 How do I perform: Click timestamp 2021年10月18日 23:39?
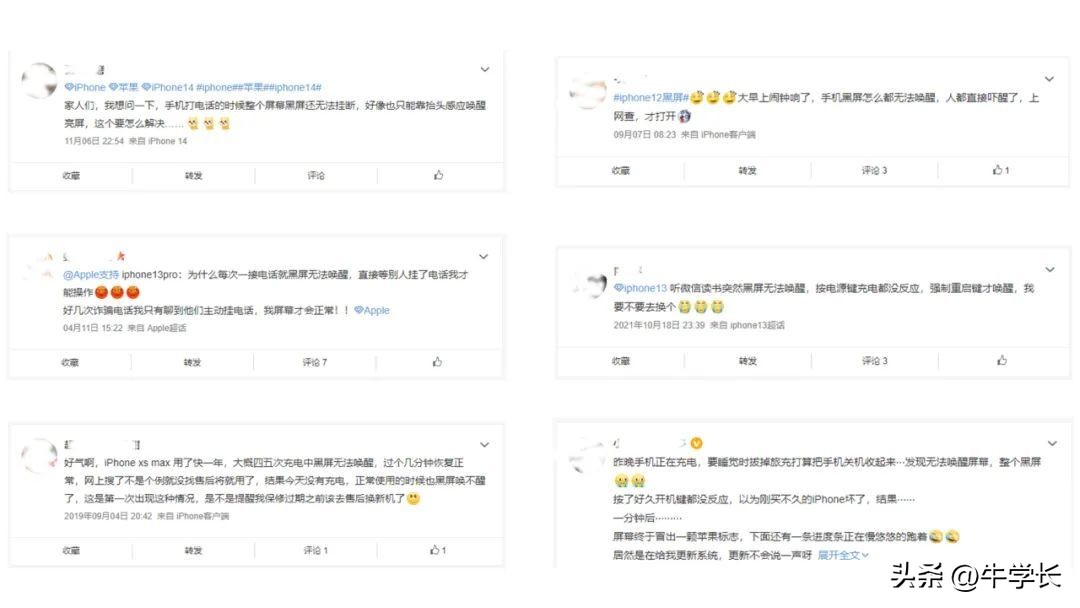(659, 325)
